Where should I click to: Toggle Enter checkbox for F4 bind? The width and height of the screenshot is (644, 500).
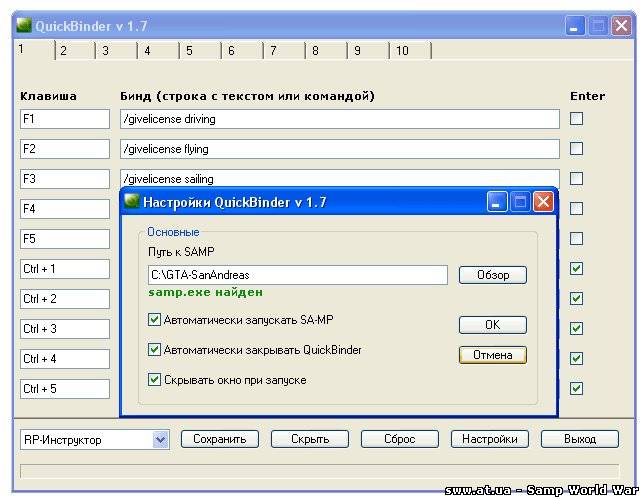click(576, 208)
